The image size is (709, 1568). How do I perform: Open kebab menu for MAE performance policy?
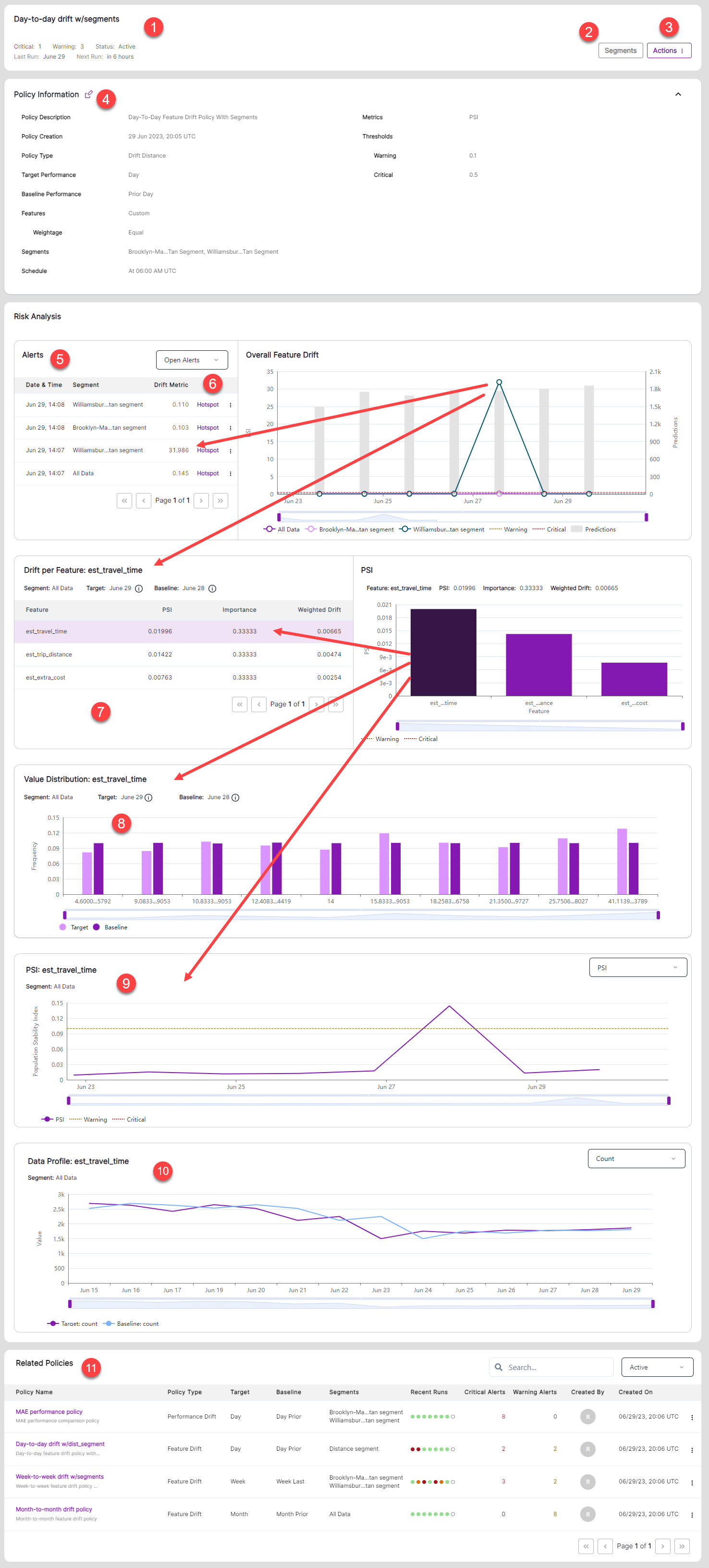692,1418
